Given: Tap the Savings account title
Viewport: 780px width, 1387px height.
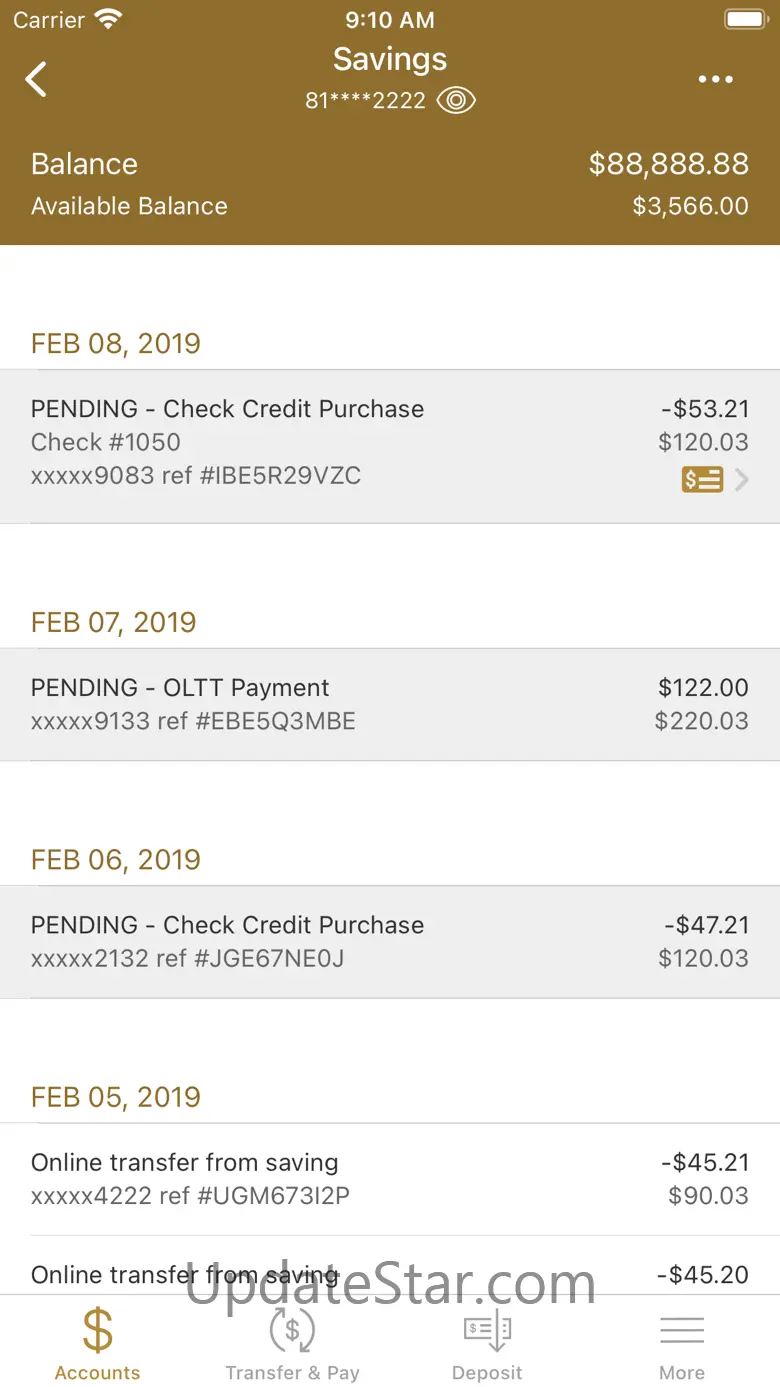Looking at the screenshot, I should (x=390, y=59).
